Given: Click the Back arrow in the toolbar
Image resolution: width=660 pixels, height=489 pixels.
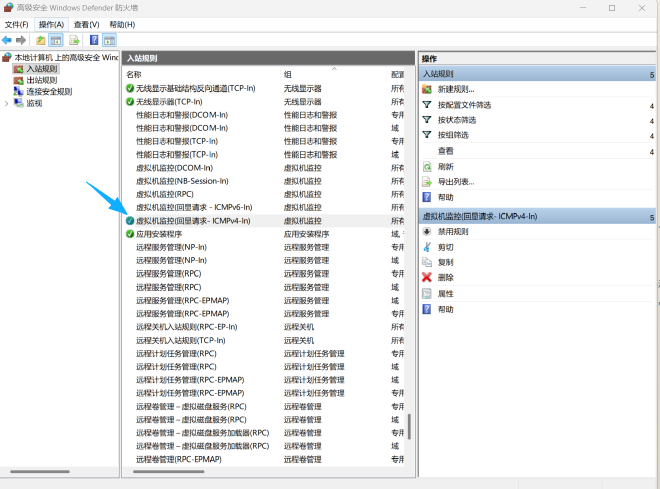Looking at the screenshot, I should 7,40.
